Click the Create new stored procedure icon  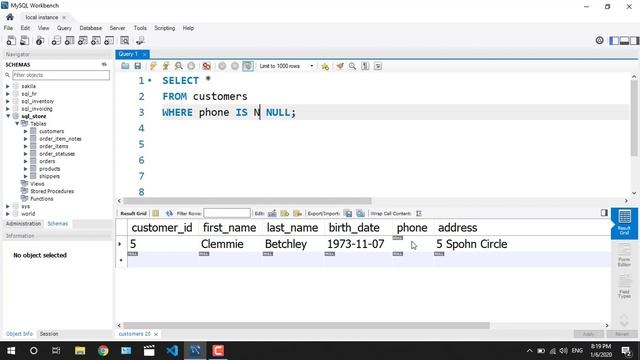pos(96,40)
